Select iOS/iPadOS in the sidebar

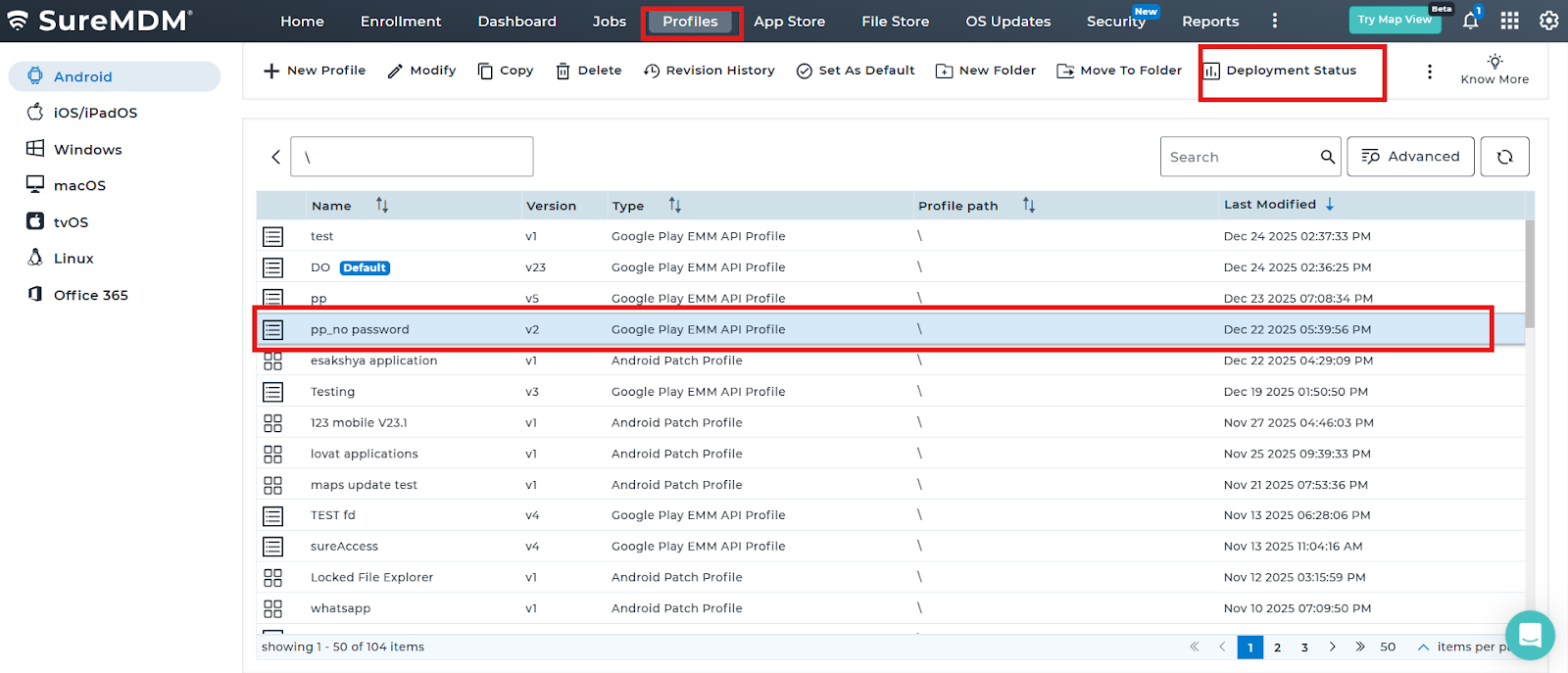[x=95, y=113]
